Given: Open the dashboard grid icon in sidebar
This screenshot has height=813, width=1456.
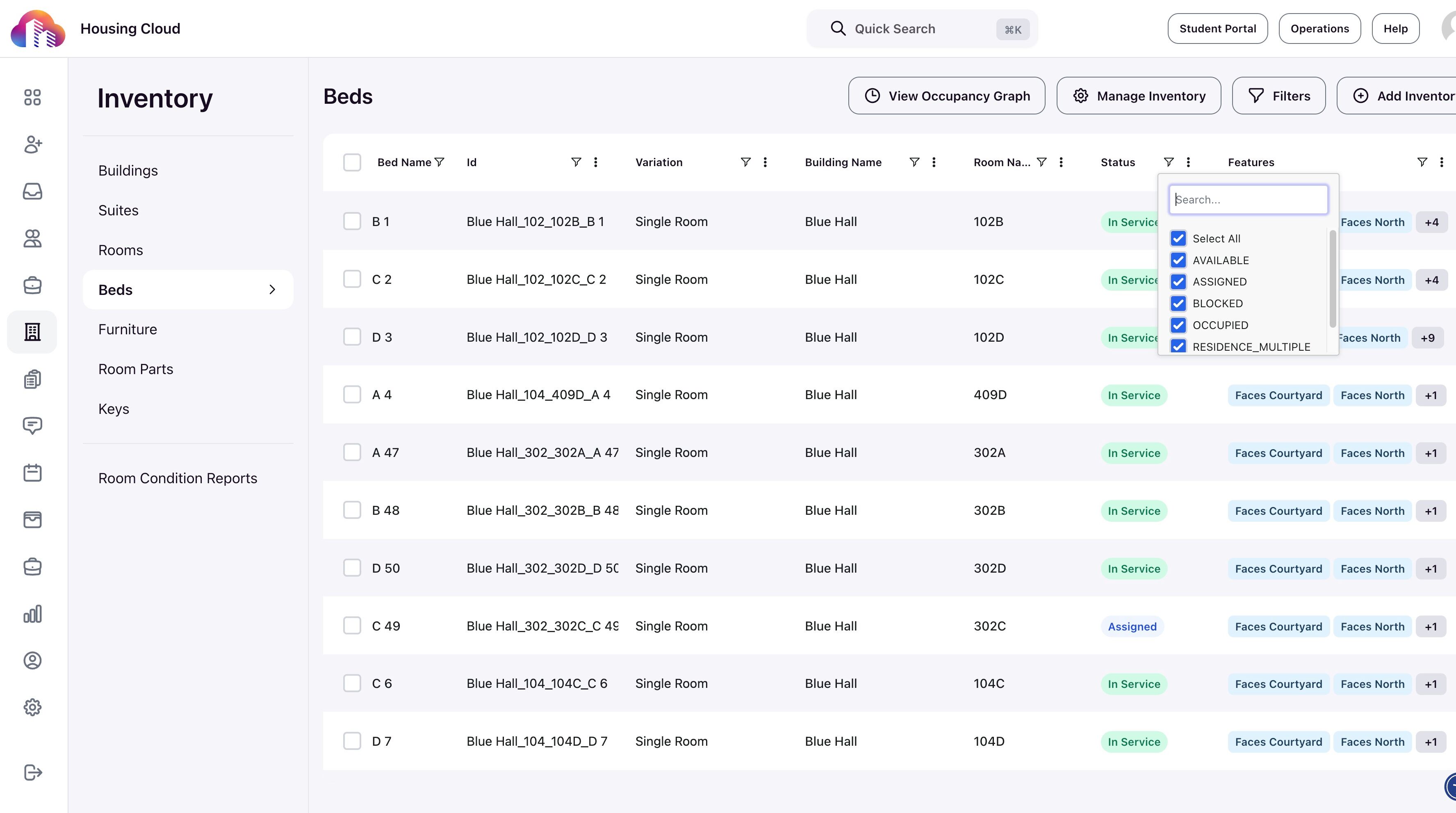Looking at the screenshot, I should [x=32, y=97].
